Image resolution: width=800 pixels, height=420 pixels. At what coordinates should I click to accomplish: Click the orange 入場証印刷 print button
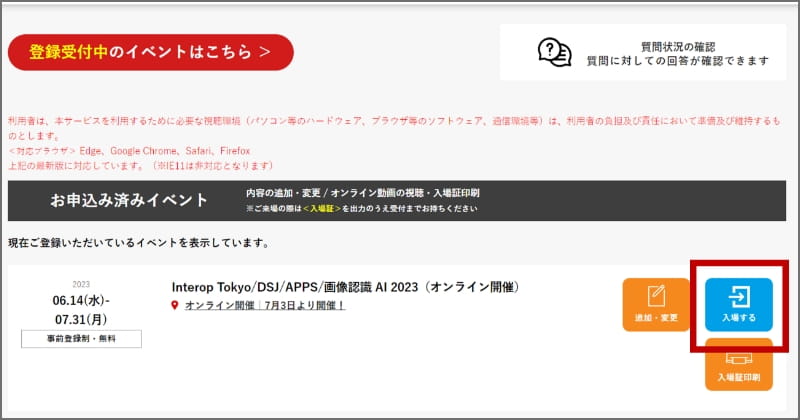click(739, 364)
